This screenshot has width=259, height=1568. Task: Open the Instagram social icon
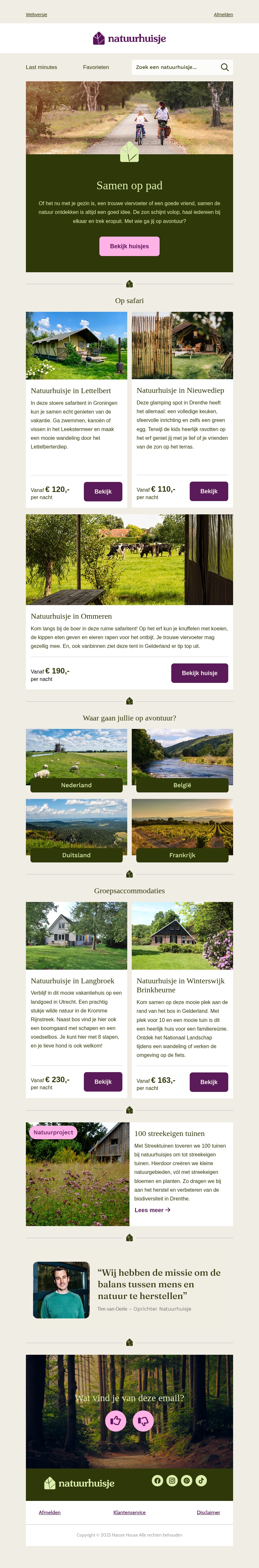(172, 1480)
